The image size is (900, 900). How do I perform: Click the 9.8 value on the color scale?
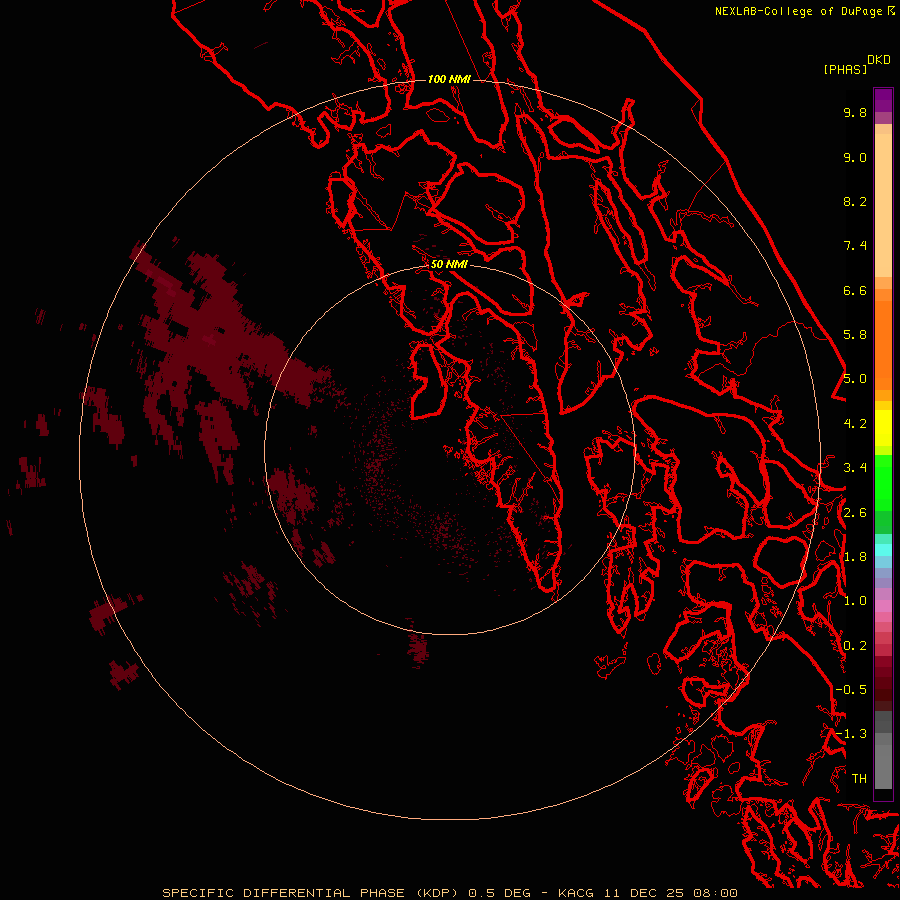click(855, 112)
